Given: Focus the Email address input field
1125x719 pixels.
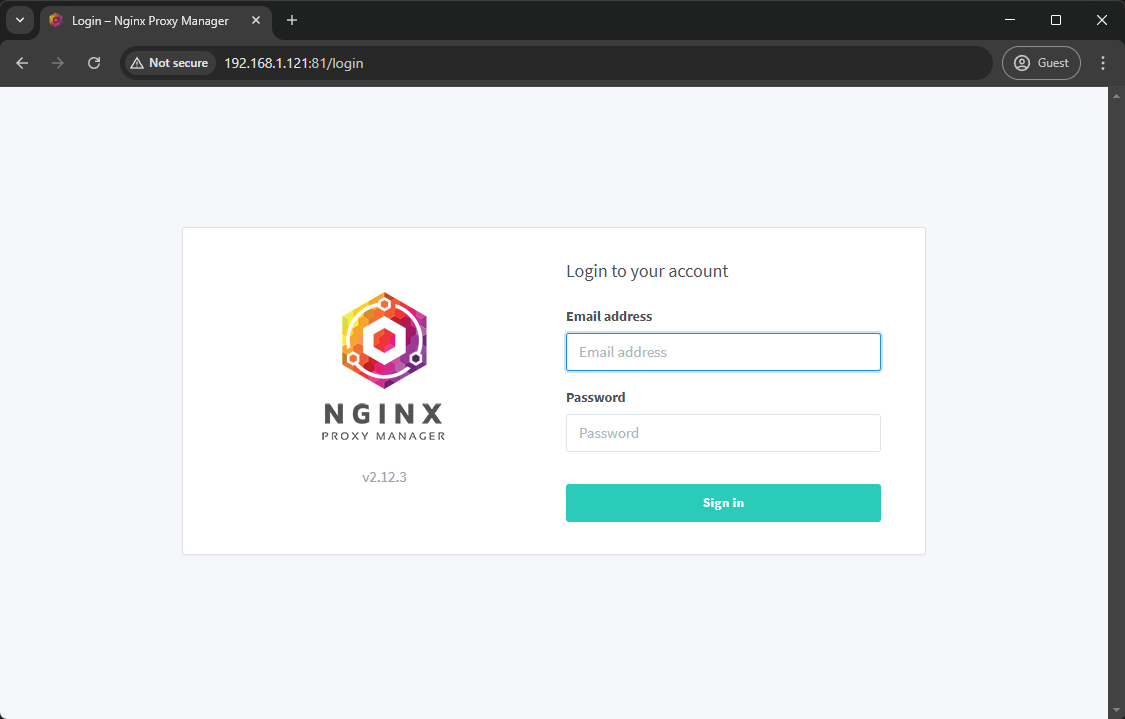Looking at the screenshot, I should (723, 352).
